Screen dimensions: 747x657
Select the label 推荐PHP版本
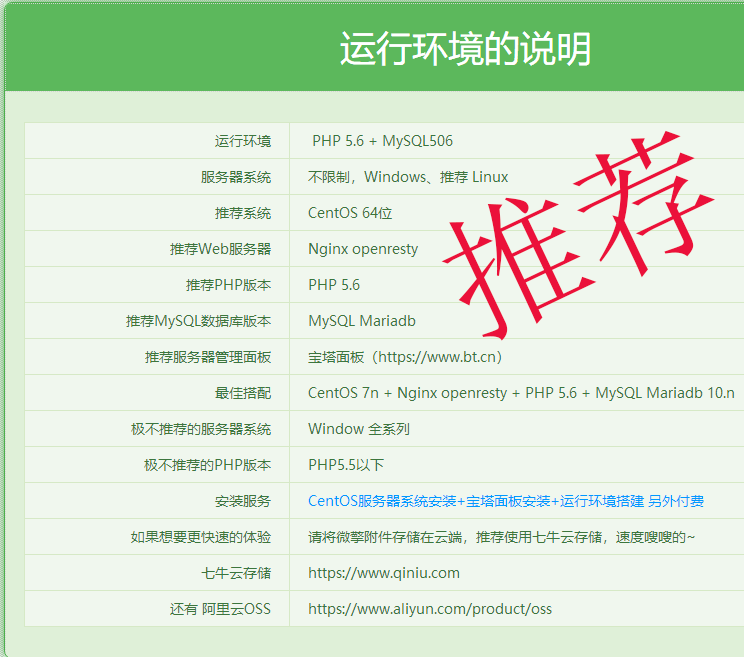pyautogui.click(x=228, y=285)
